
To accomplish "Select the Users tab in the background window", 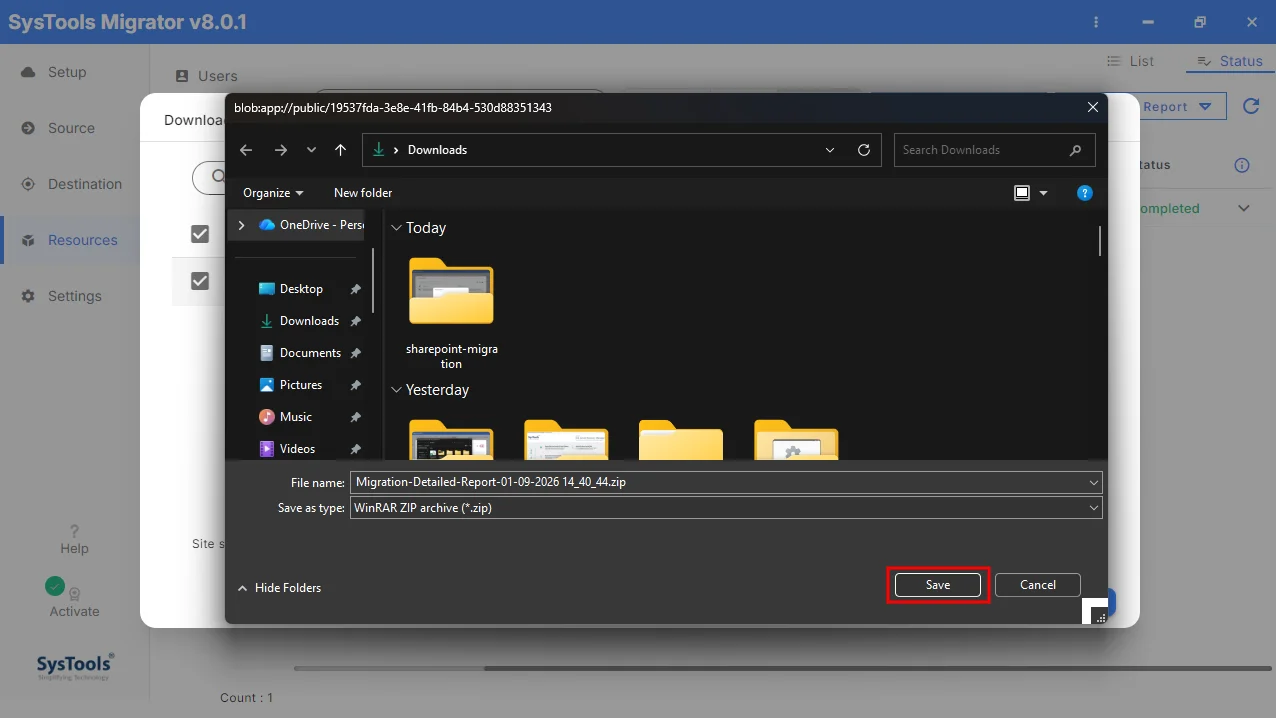I will tap(206, 76).
